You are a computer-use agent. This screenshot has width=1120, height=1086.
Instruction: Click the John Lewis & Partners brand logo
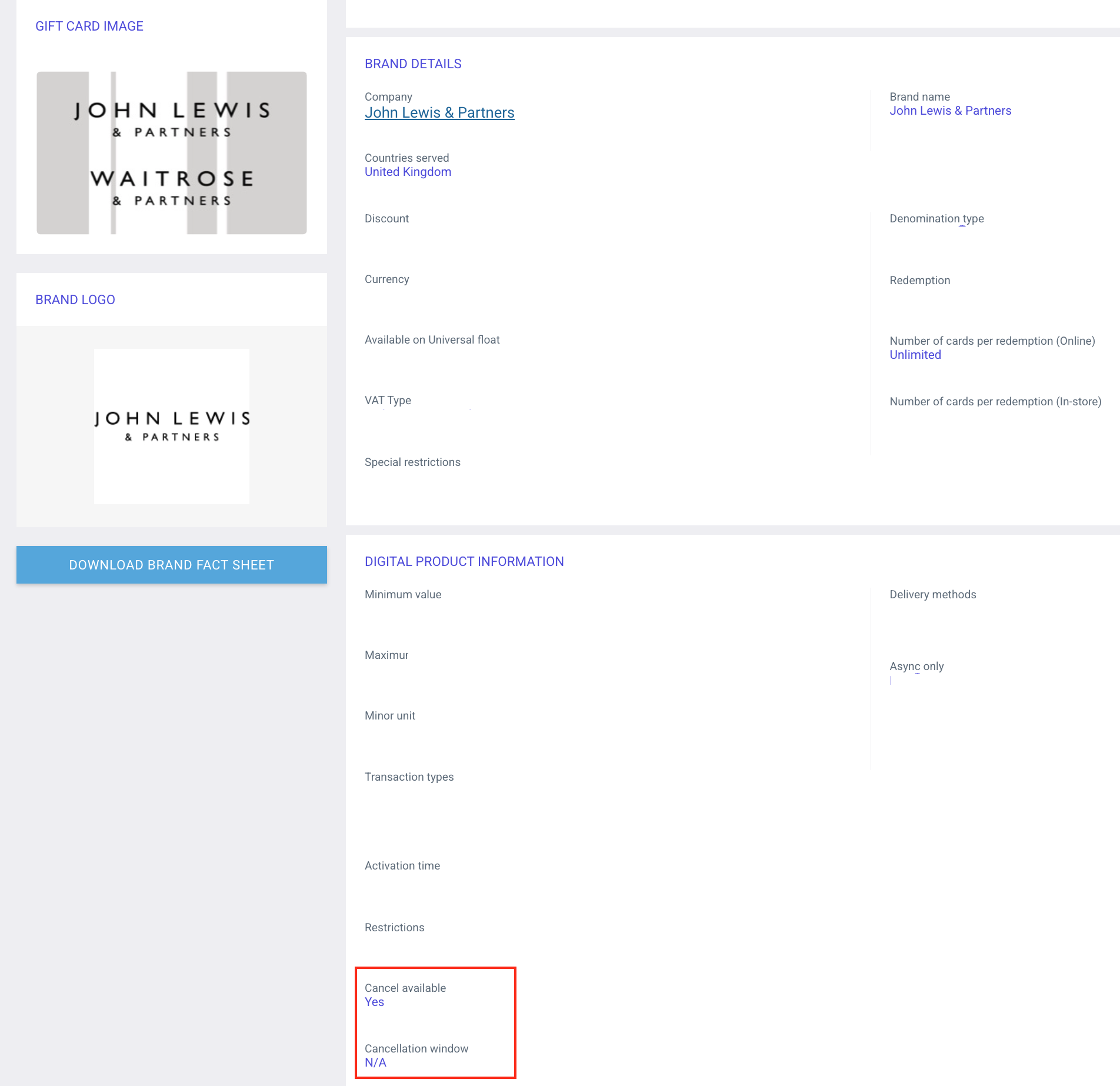point(172,427)
